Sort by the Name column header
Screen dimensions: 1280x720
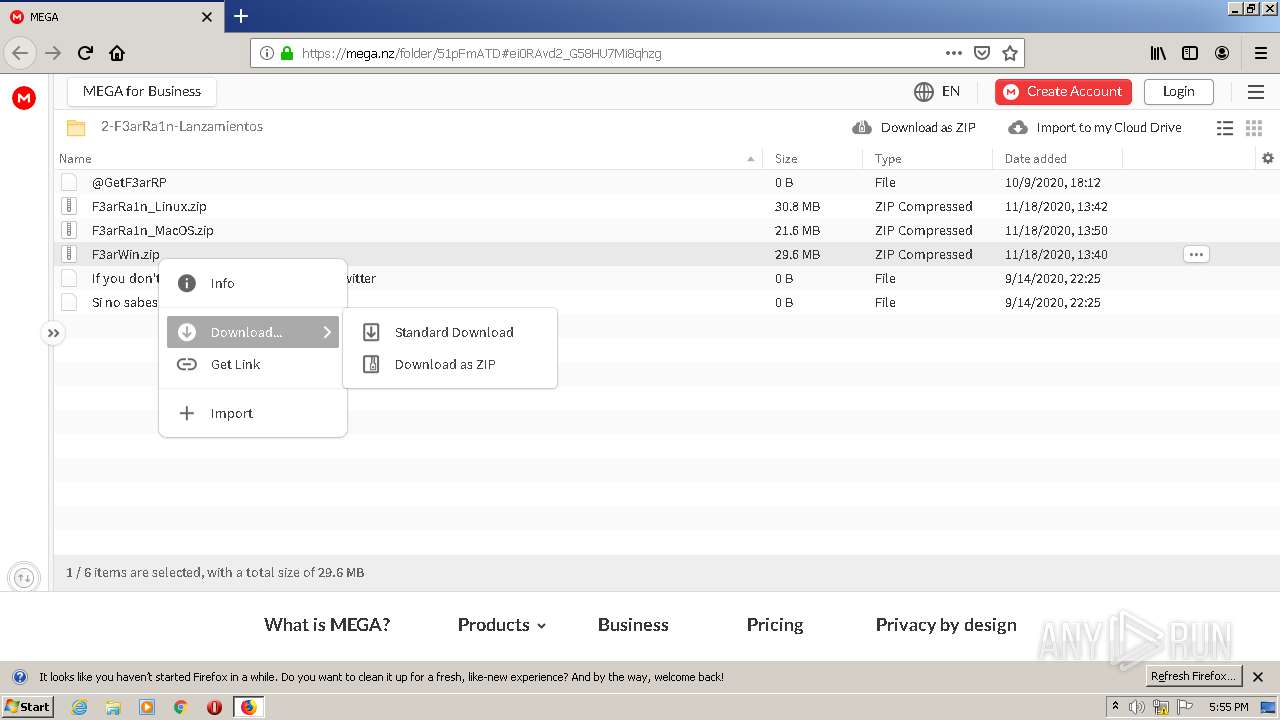75,158
